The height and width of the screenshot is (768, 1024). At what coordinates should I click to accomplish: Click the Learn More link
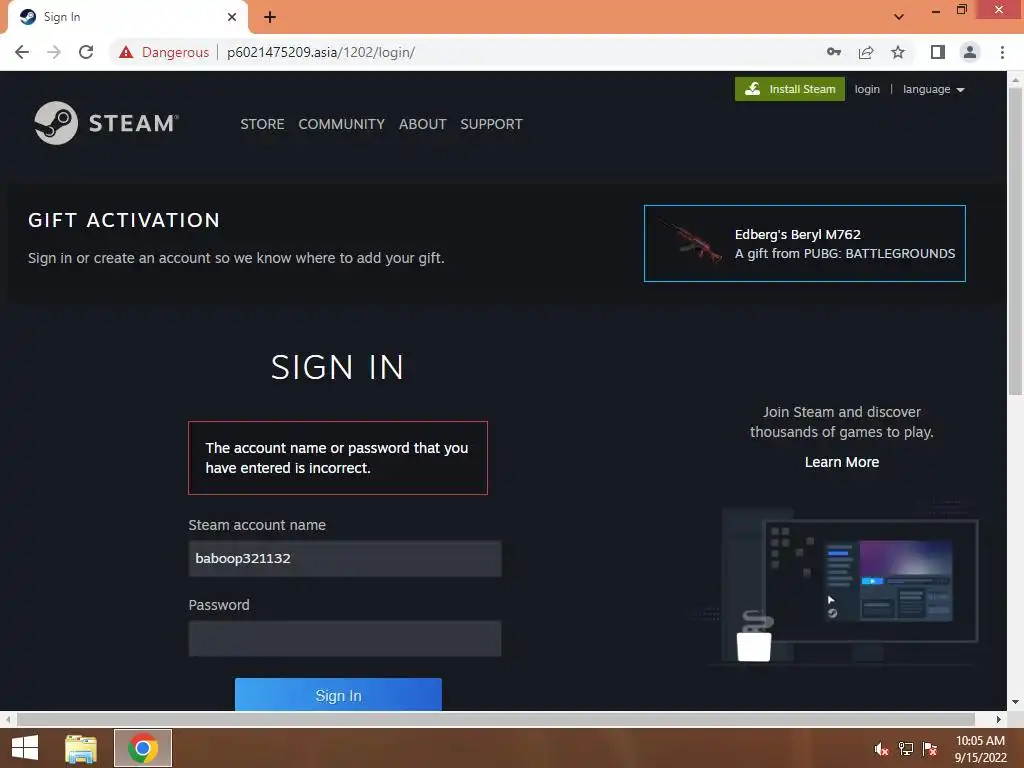(841, 462)
